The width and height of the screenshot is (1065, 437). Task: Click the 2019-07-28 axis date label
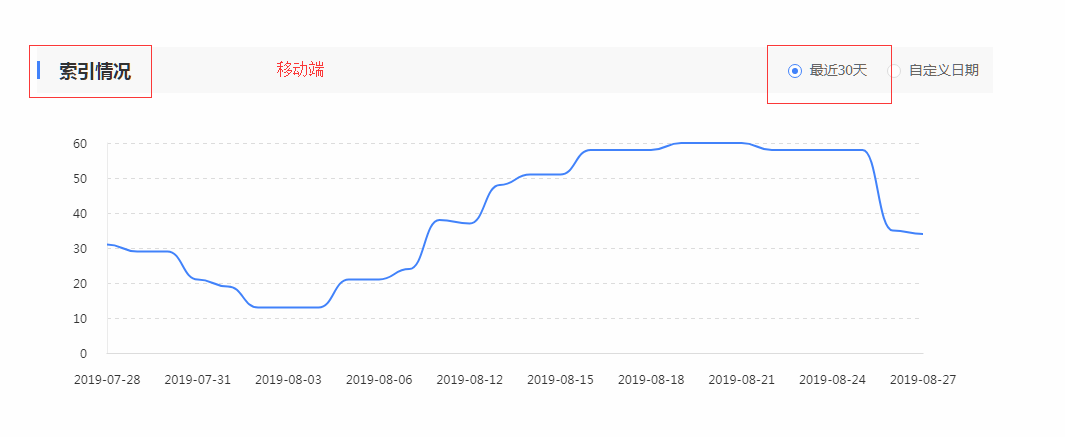[x=107, y=380]
